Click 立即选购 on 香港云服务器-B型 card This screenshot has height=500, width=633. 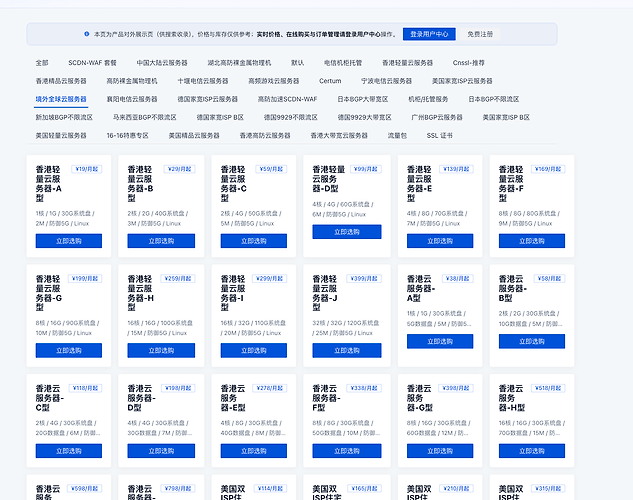point(532,341)
